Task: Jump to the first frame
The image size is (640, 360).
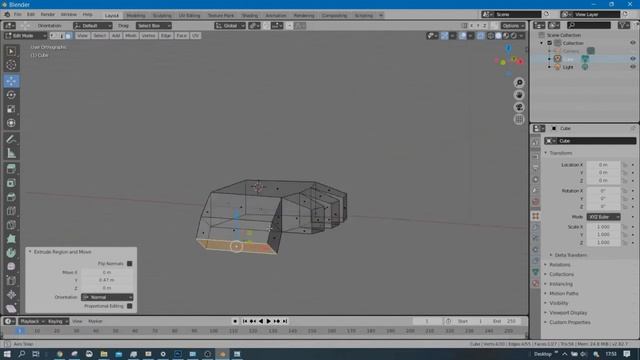Action: [245, 321]
